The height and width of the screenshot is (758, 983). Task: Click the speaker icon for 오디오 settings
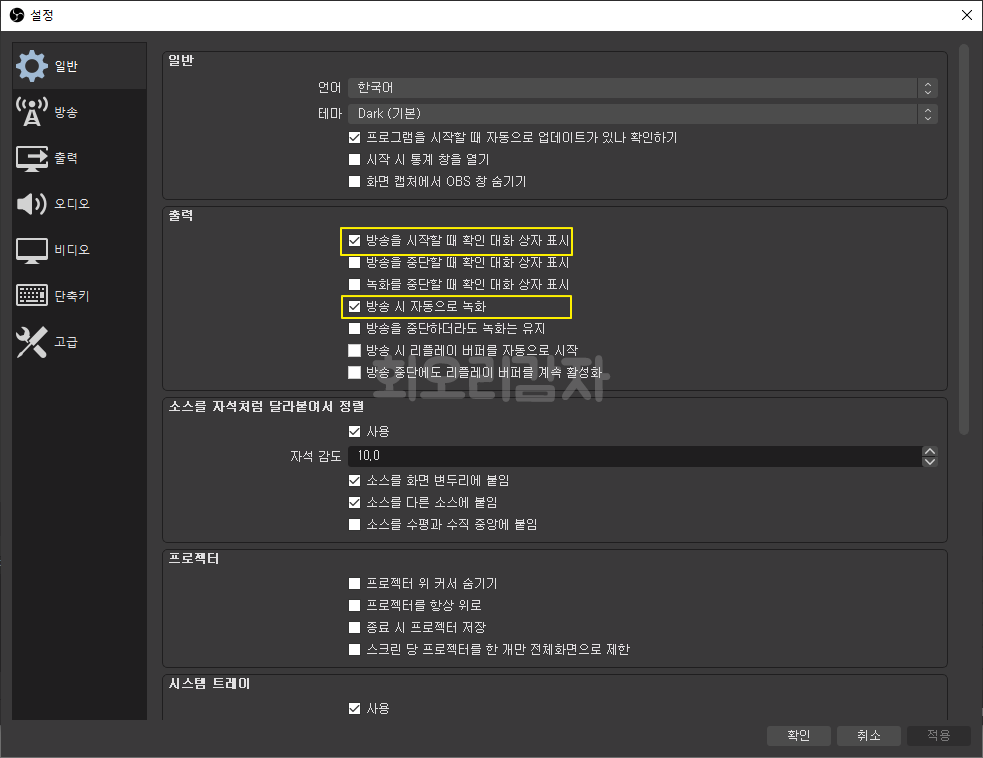[x=31, y=204]
